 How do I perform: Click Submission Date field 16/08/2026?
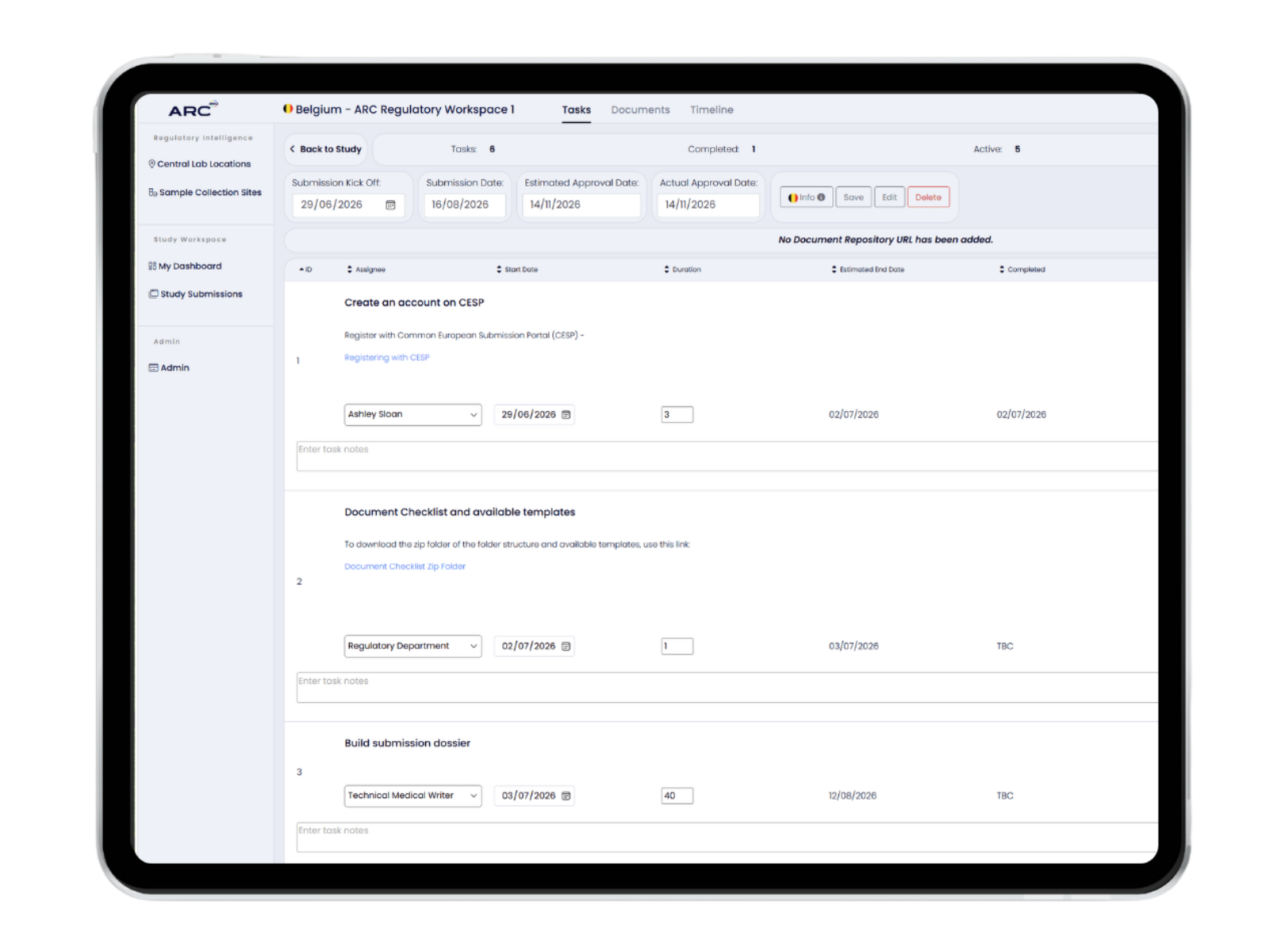tap(465, 205)
